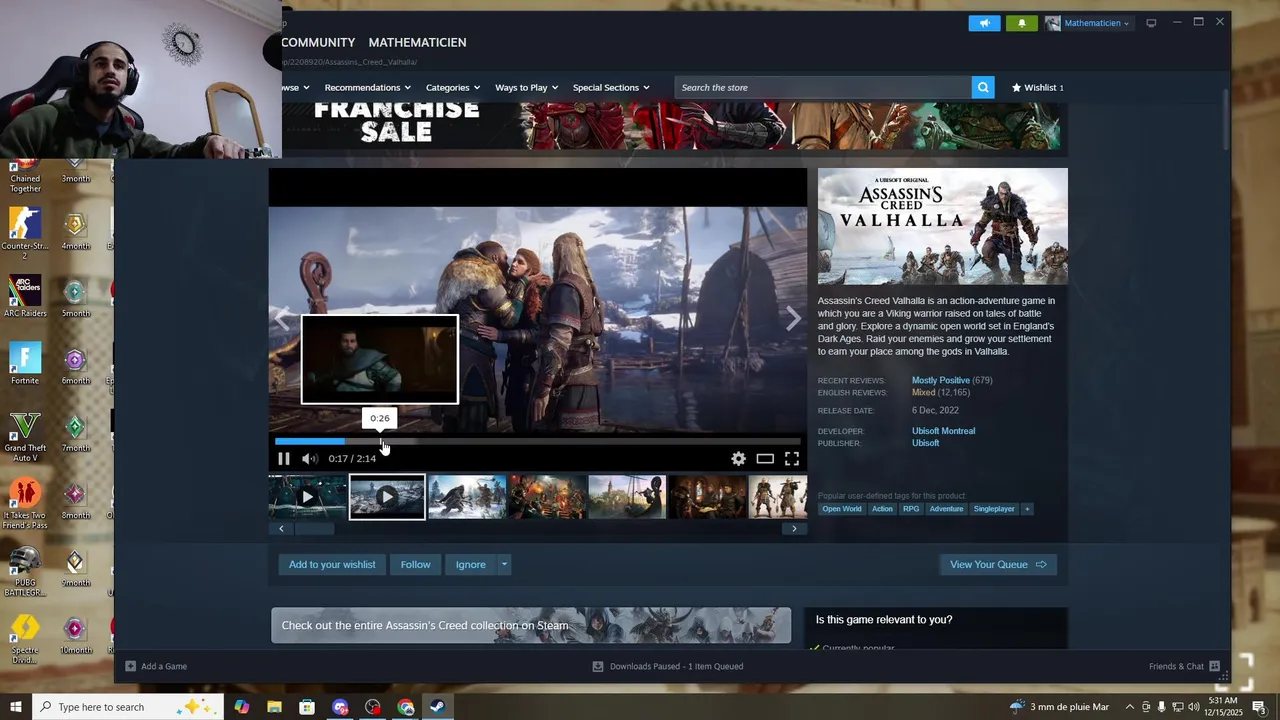This screenshot has width=1280, height=720.
Task: Click the Ignore button
Action: (x=470, y=564)
